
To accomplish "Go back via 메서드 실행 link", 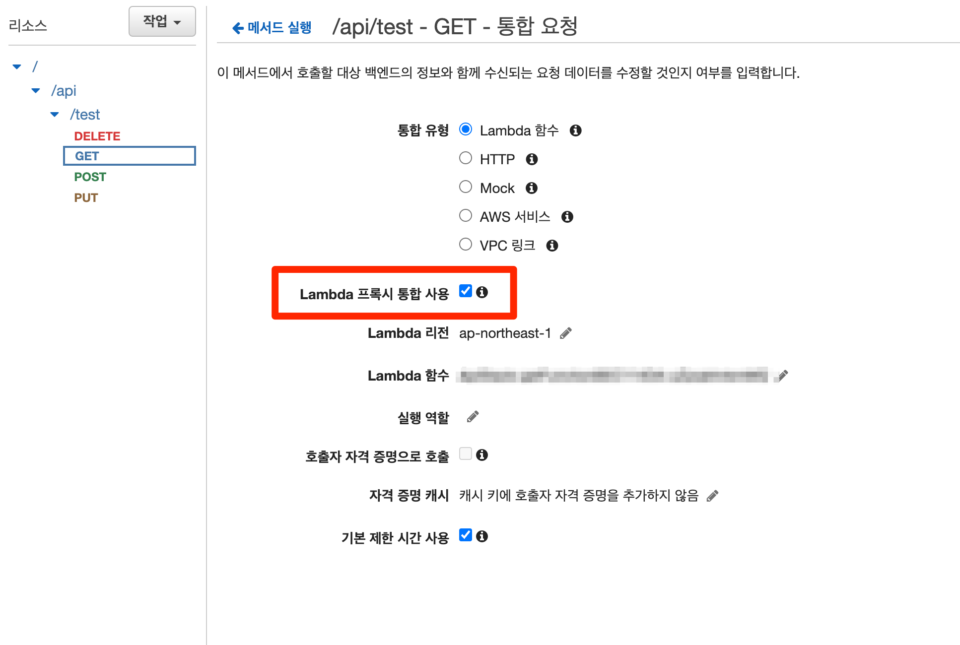I will (x=272, y=28).
